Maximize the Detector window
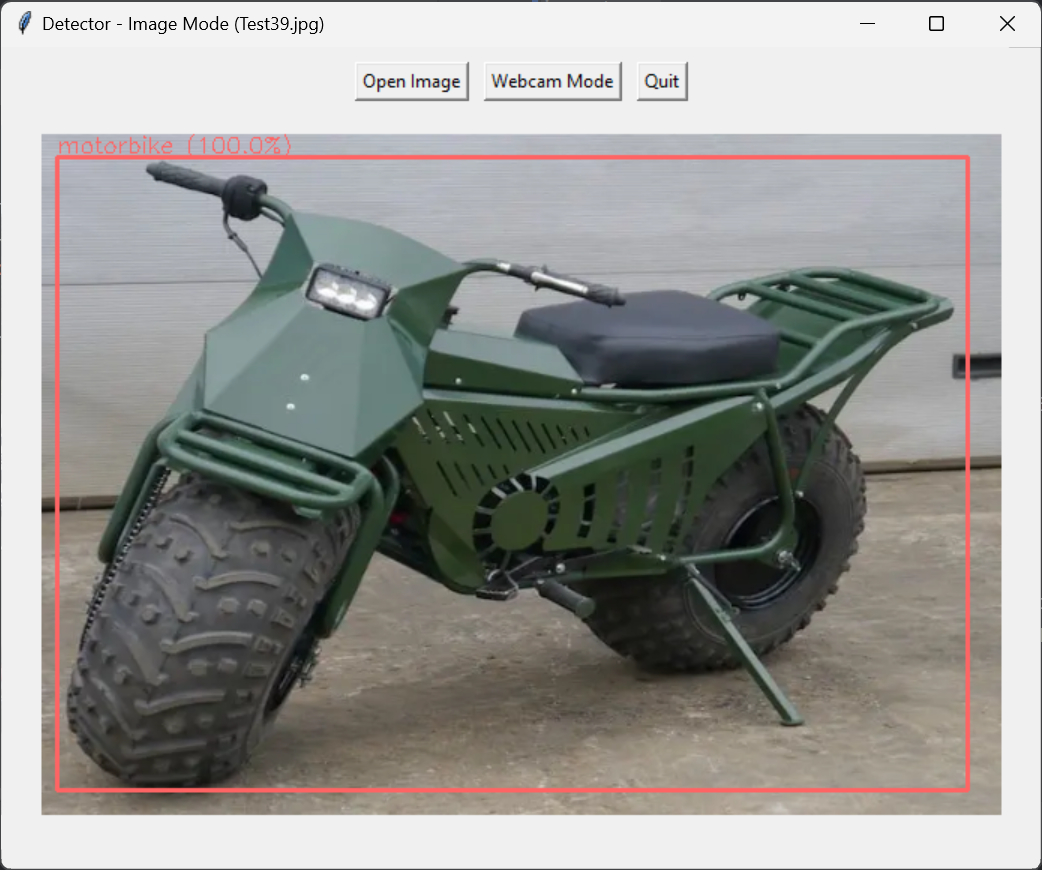This screenshot has width=1042, height=870. click(x=936, y=24)
